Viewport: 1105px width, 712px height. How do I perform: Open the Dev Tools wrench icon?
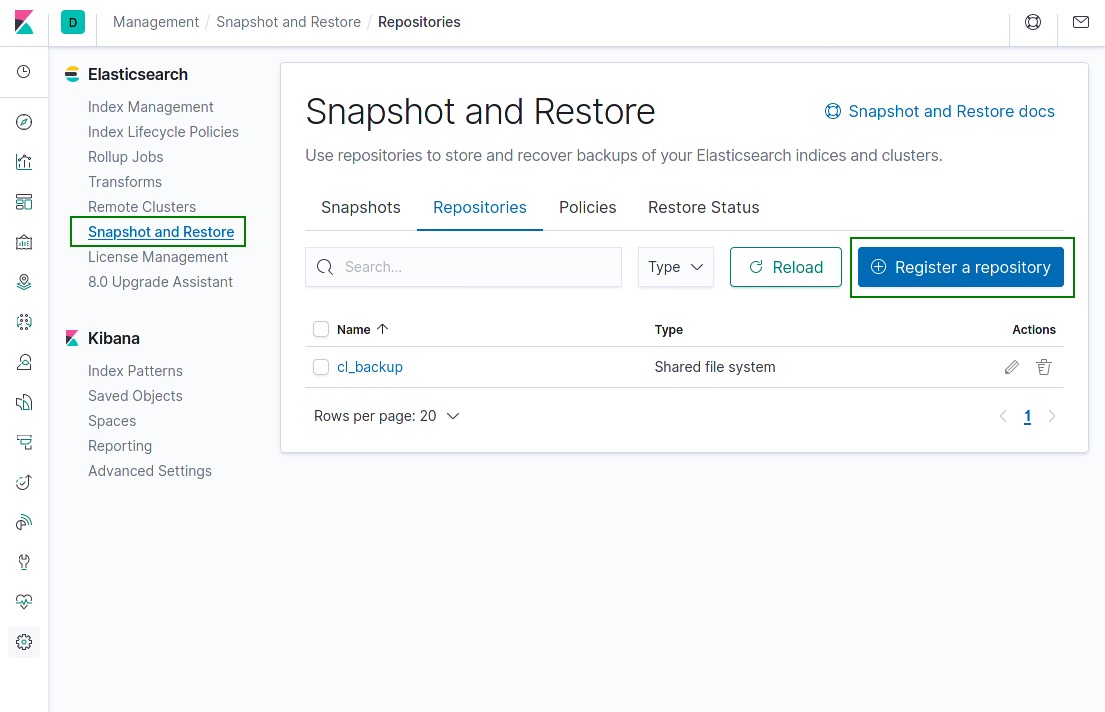coord(24,561)
